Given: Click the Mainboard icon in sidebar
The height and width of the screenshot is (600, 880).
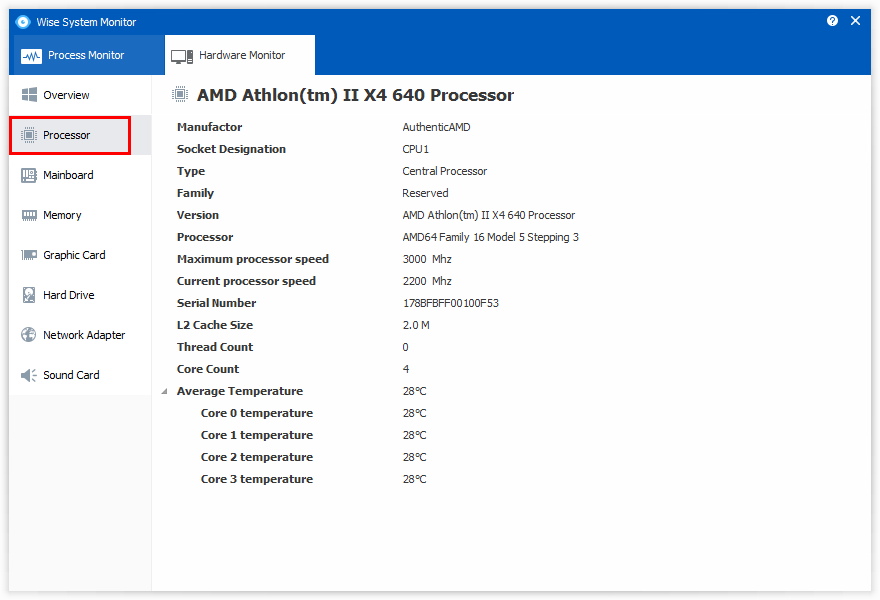Looking at the screenshot, I should [x=29, y=175].
